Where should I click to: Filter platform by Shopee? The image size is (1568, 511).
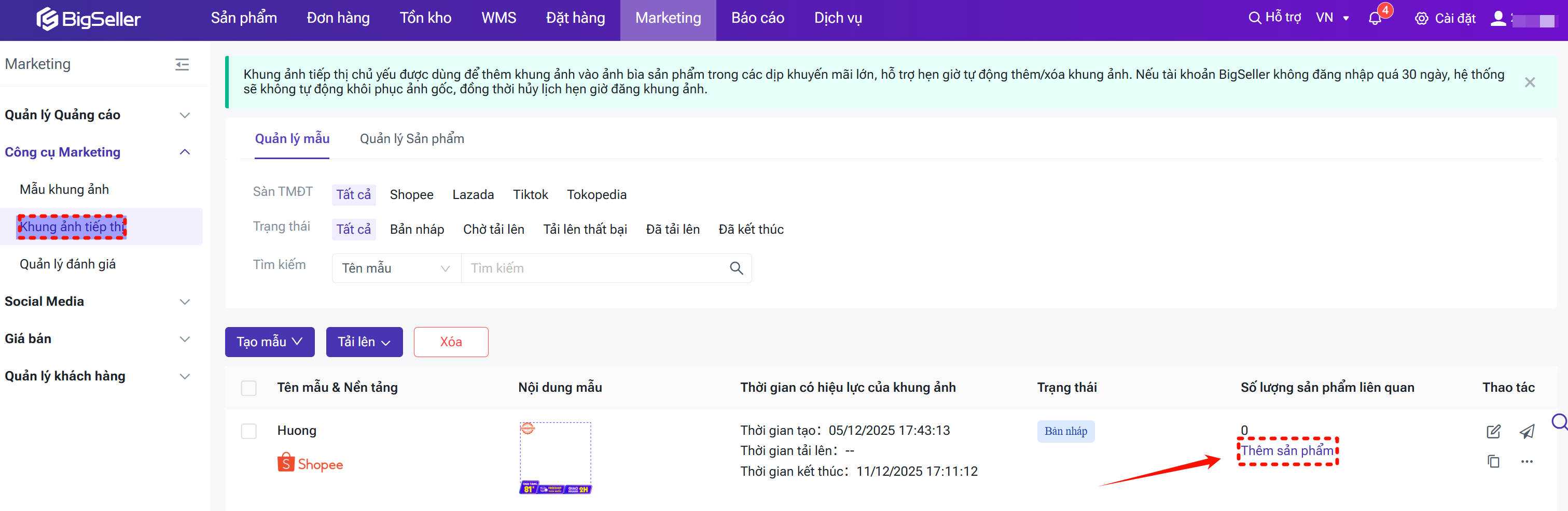point(411,195)
